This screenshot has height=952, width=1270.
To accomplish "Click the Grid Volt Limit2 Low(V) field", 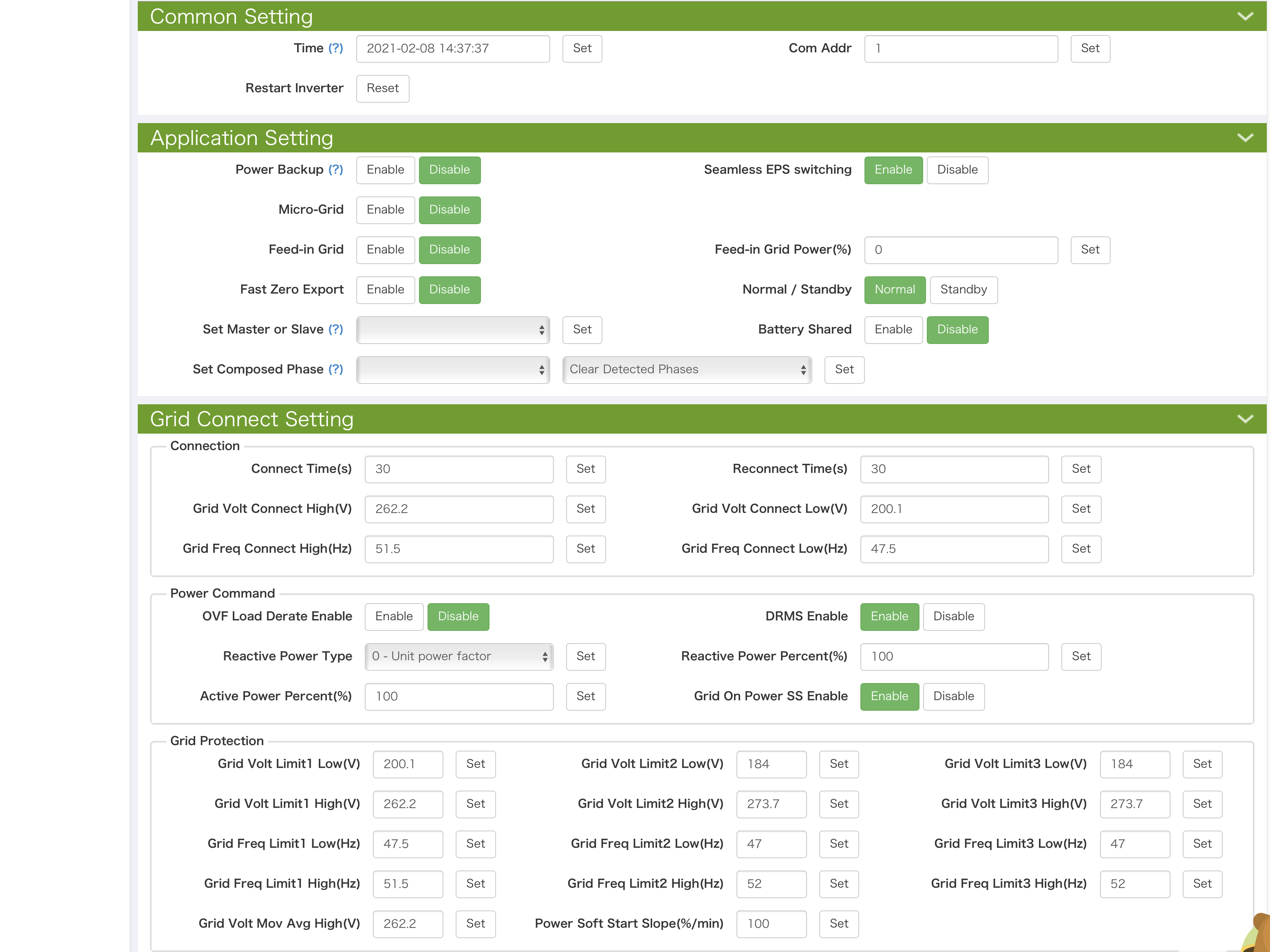I will click(771, 764).
